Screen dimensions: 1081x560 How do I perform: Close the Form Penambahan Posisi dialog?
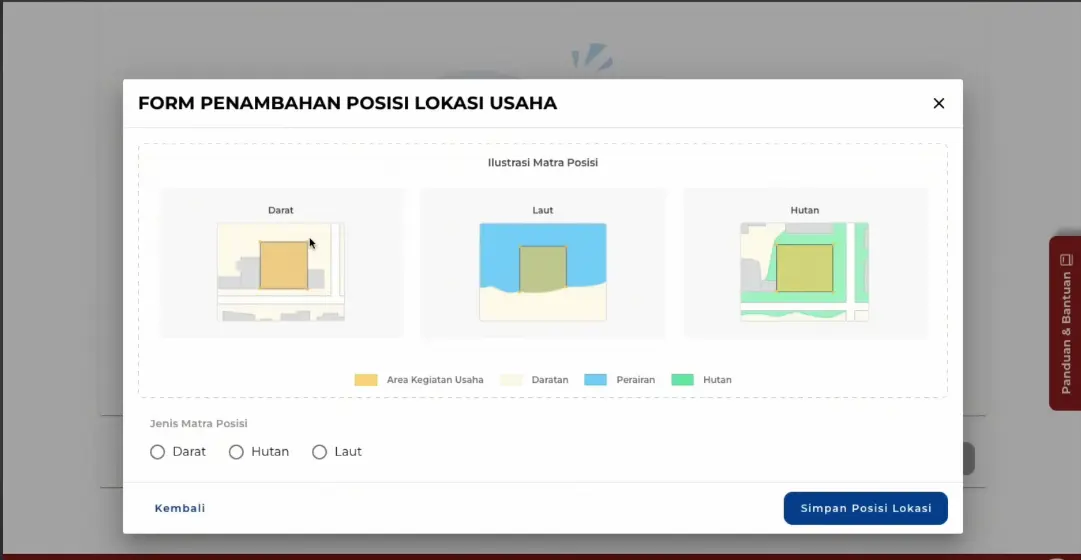coord(938,103)
